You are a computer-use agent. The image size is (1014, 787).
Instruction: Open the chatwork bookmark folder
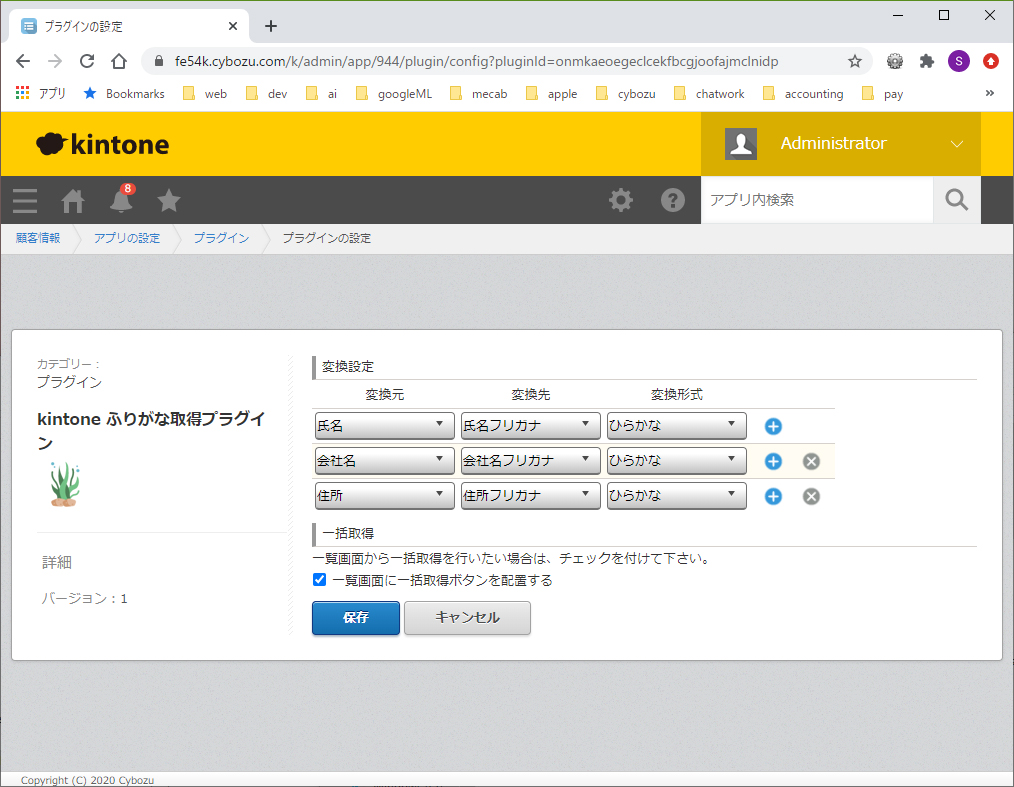(709, 94)
